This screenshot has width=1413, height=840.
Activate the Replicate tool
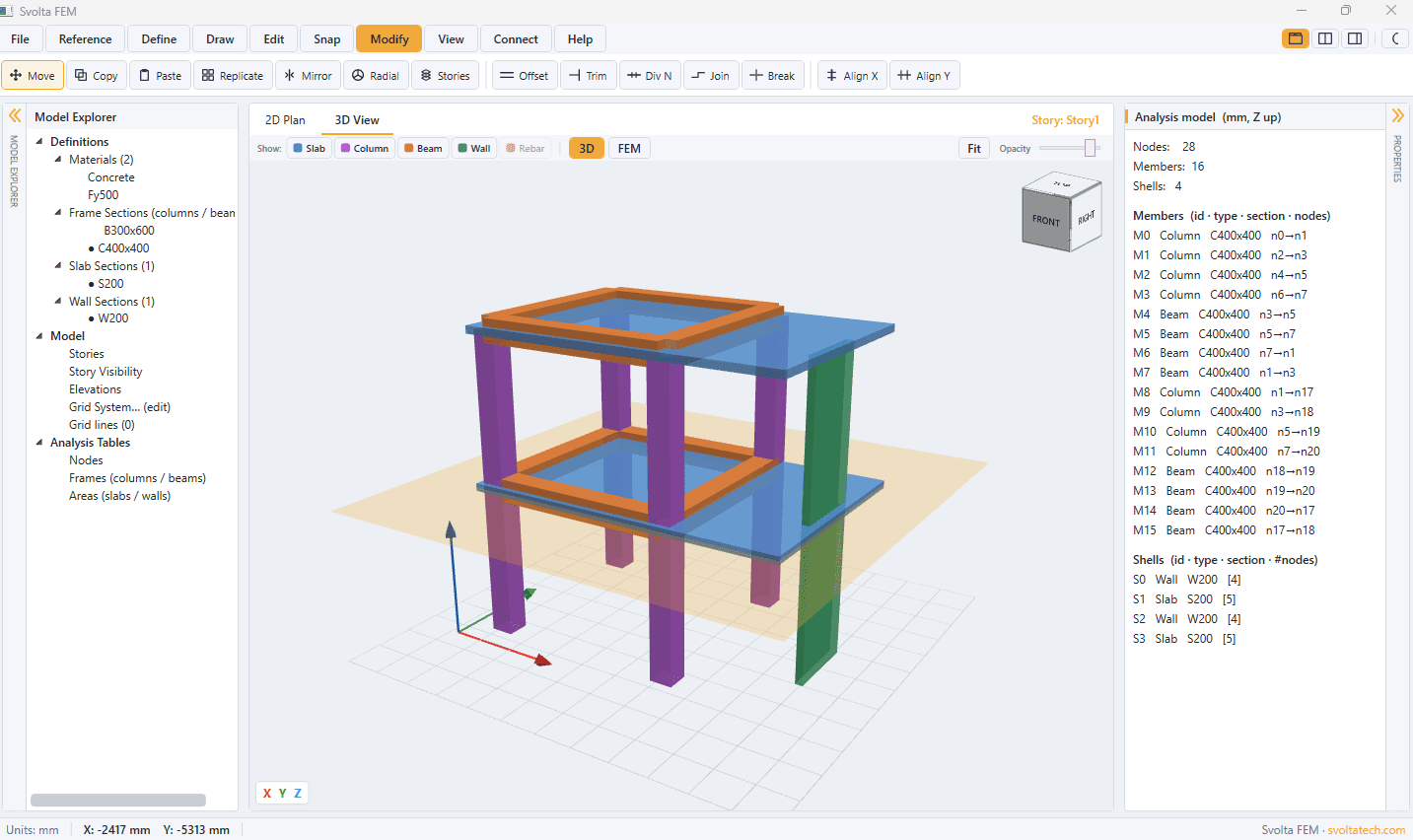pos(233,76)
